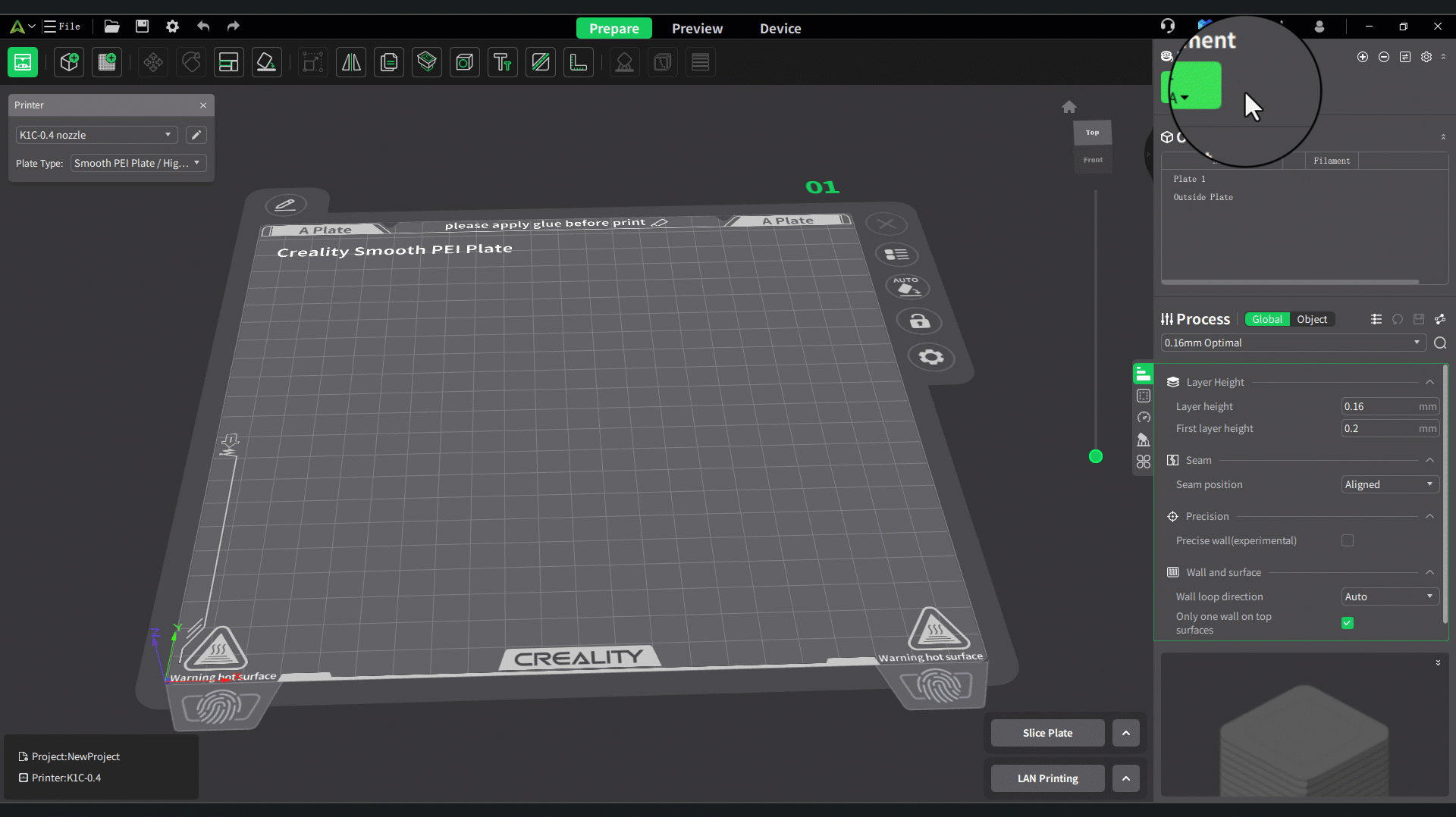Open the Speed settings side tab
1456x817 pixels.
1144,418
